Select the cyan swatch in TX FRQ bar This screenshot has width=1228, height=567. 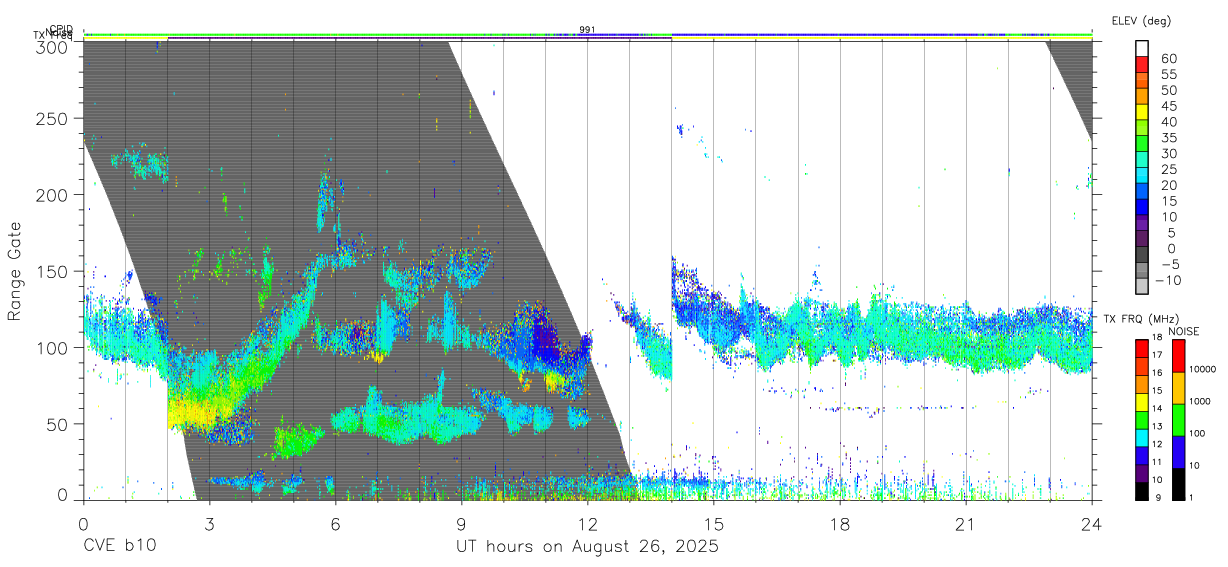1142,440
